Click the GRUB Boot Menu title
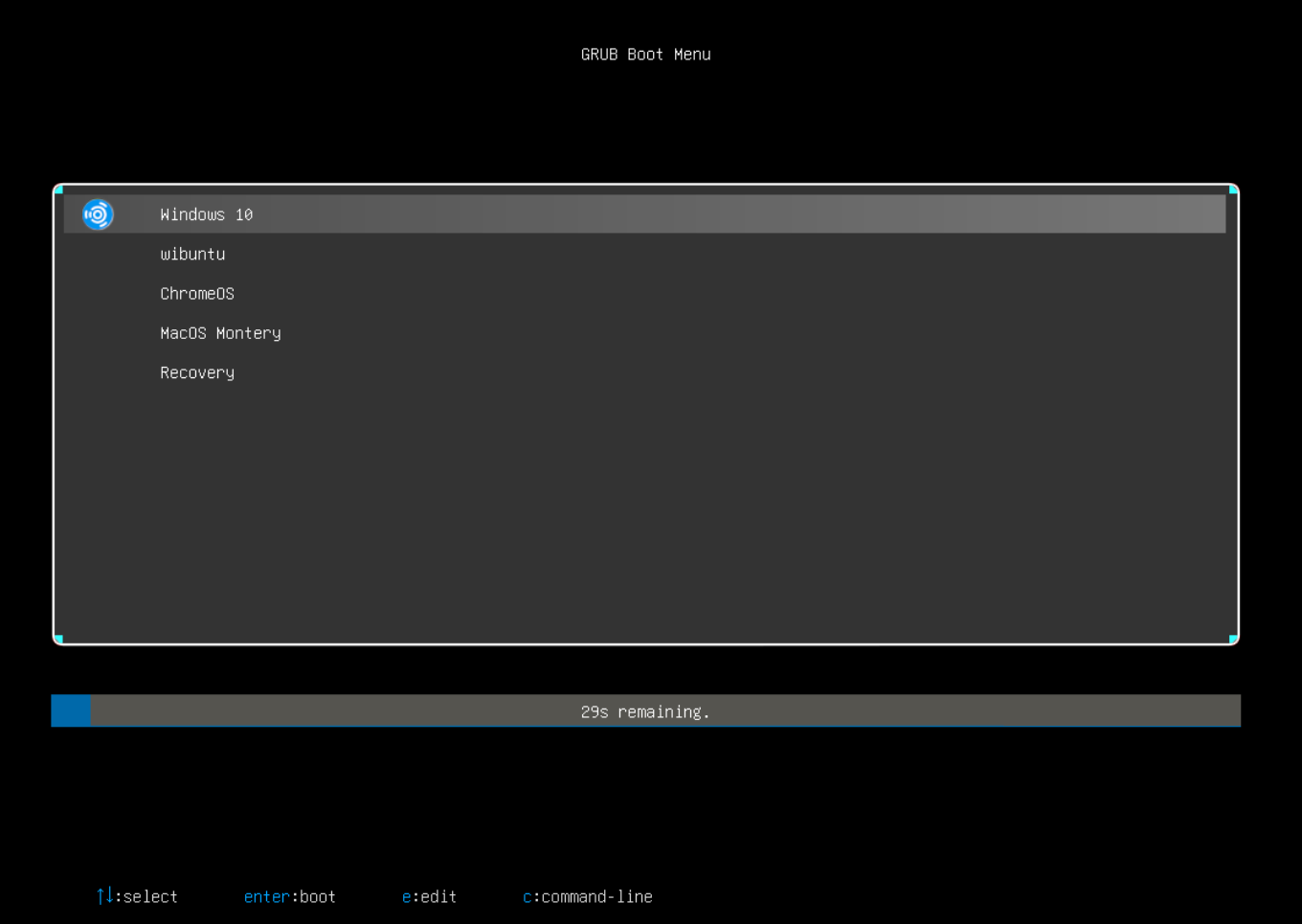Viewport: 1302px width, 924px height. [x=645, y=54]
